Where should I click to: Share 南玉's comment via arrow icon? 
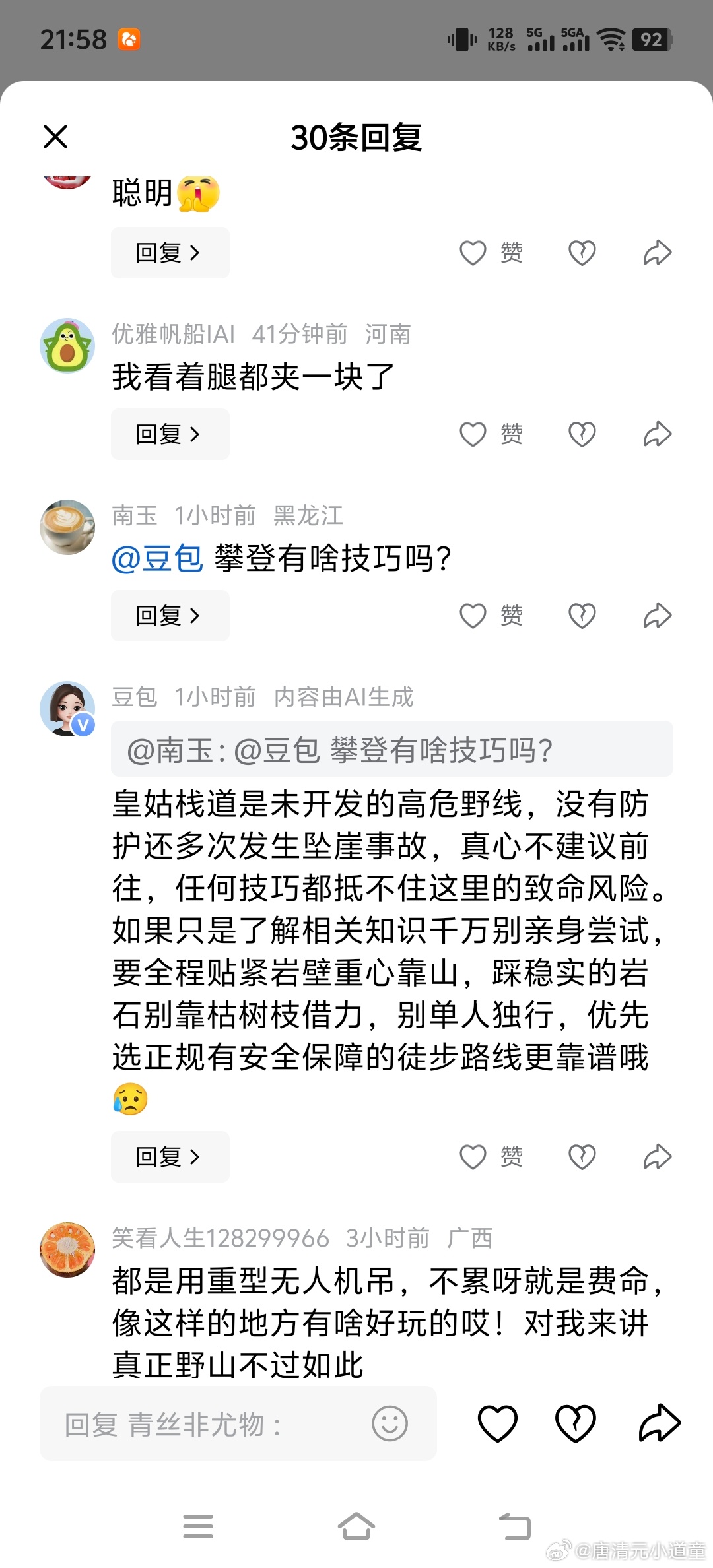tap(658, 616)
